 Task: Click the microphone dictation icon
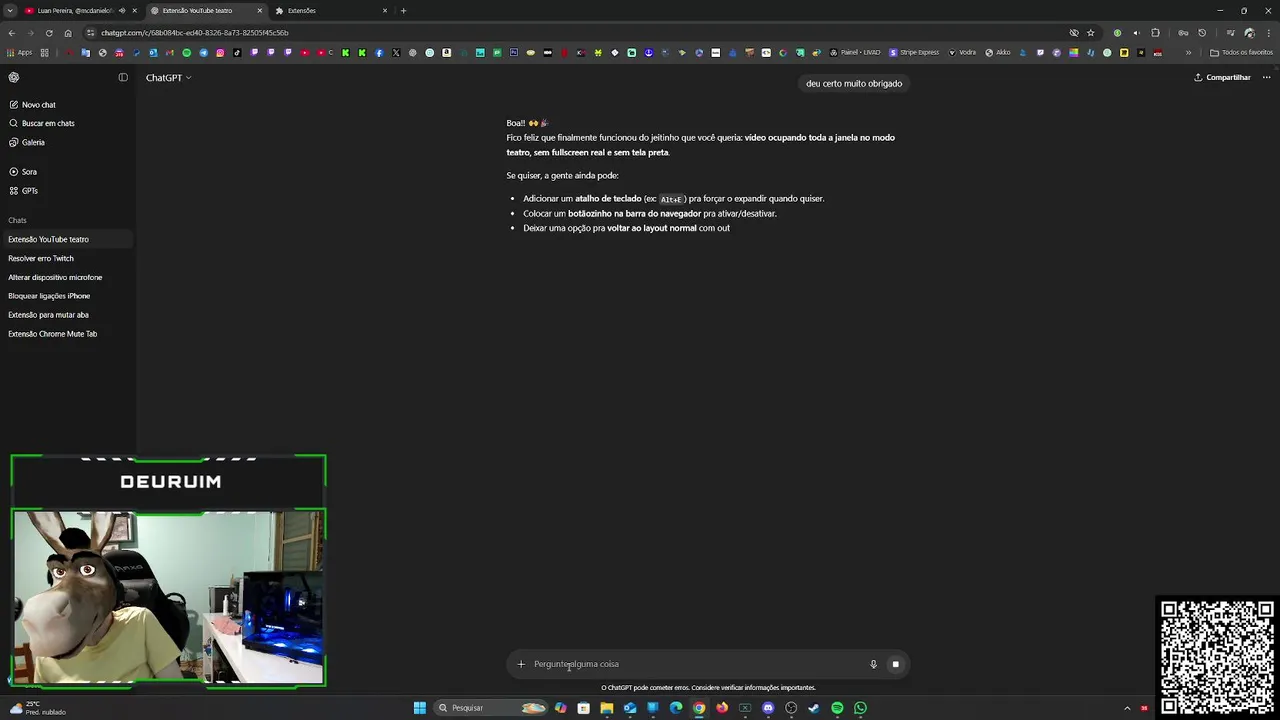(873, 664)
